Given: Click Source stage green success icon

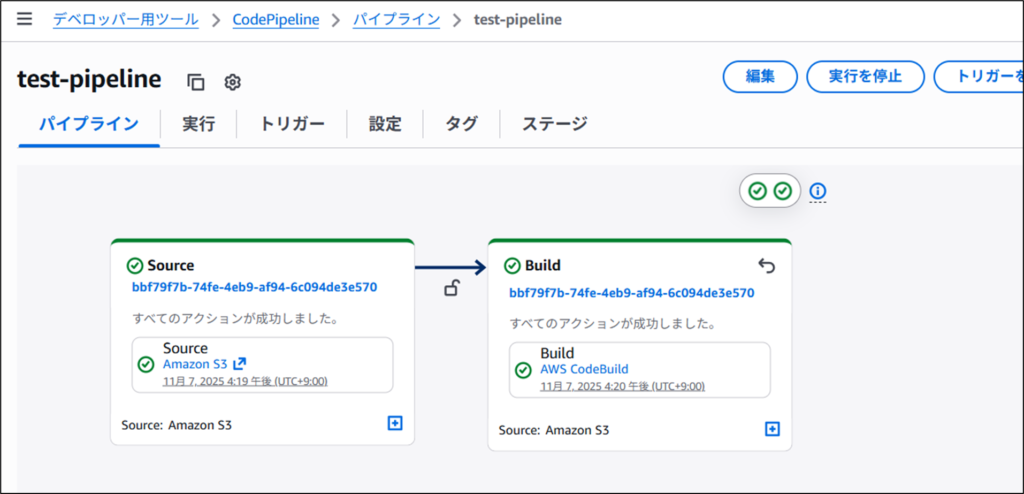Looking at the screenshot, I should 135,266.
